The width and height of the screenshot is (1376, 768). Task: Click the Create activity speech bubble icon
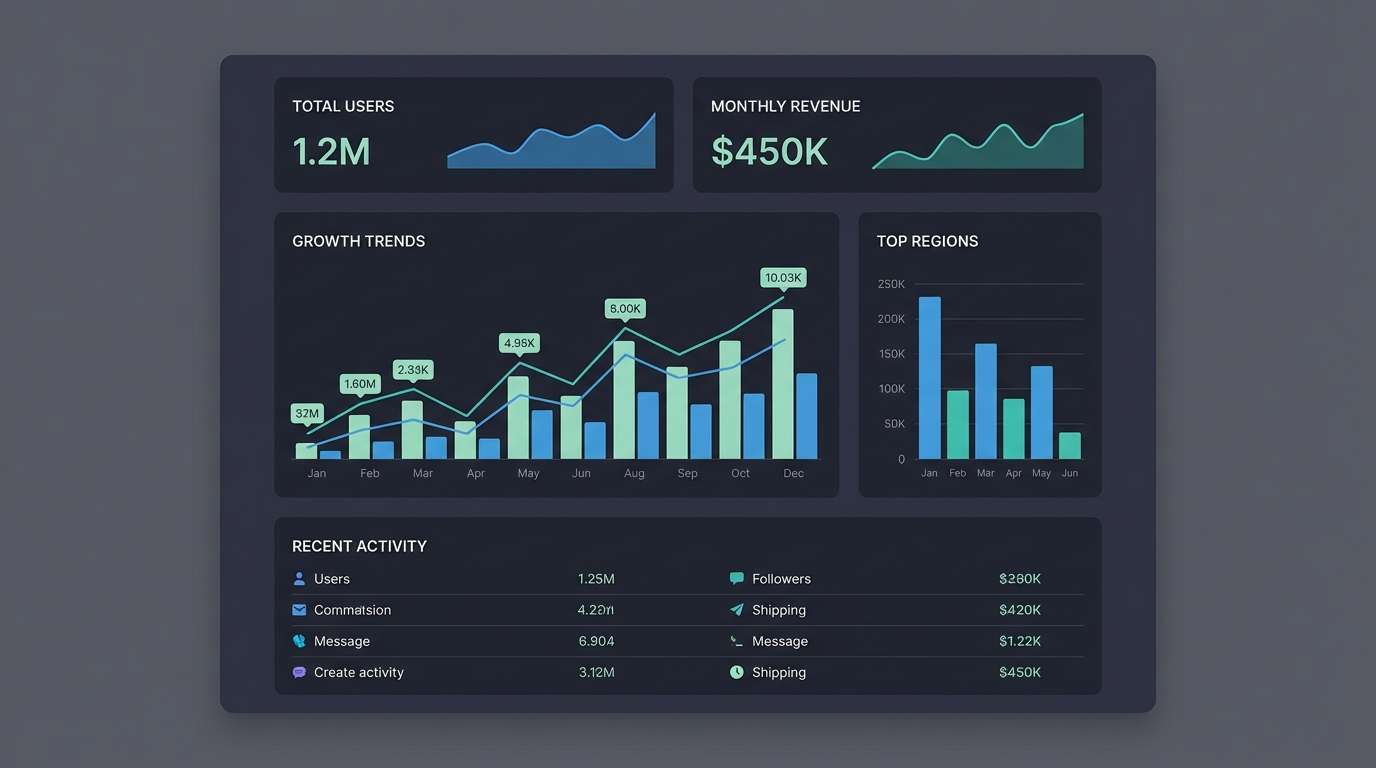pos(298,672)
